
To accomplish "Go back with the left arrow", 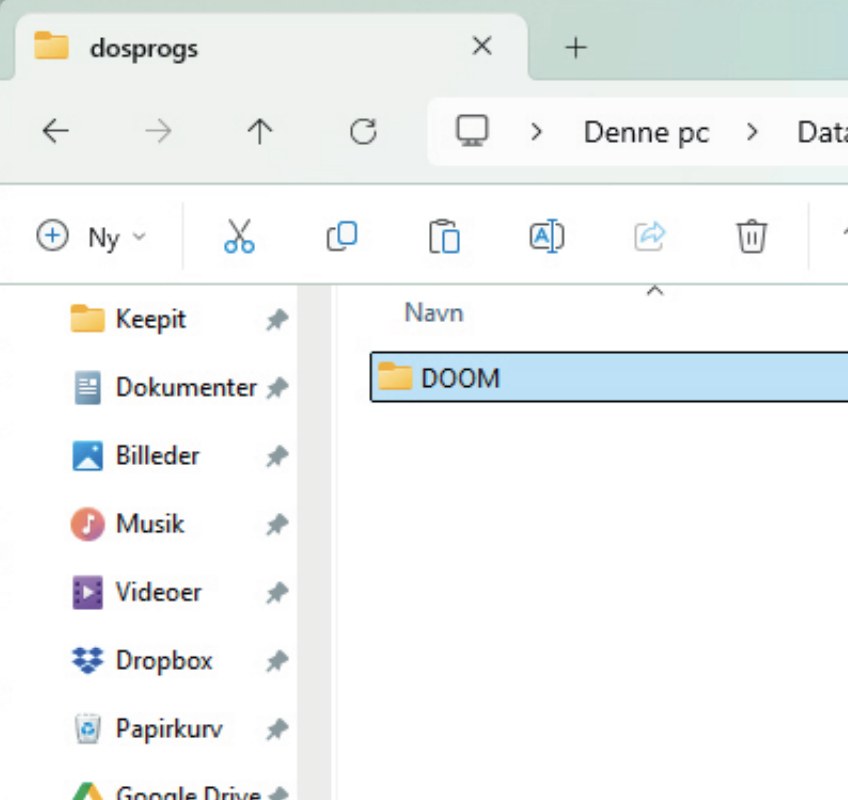I will 56,131.
